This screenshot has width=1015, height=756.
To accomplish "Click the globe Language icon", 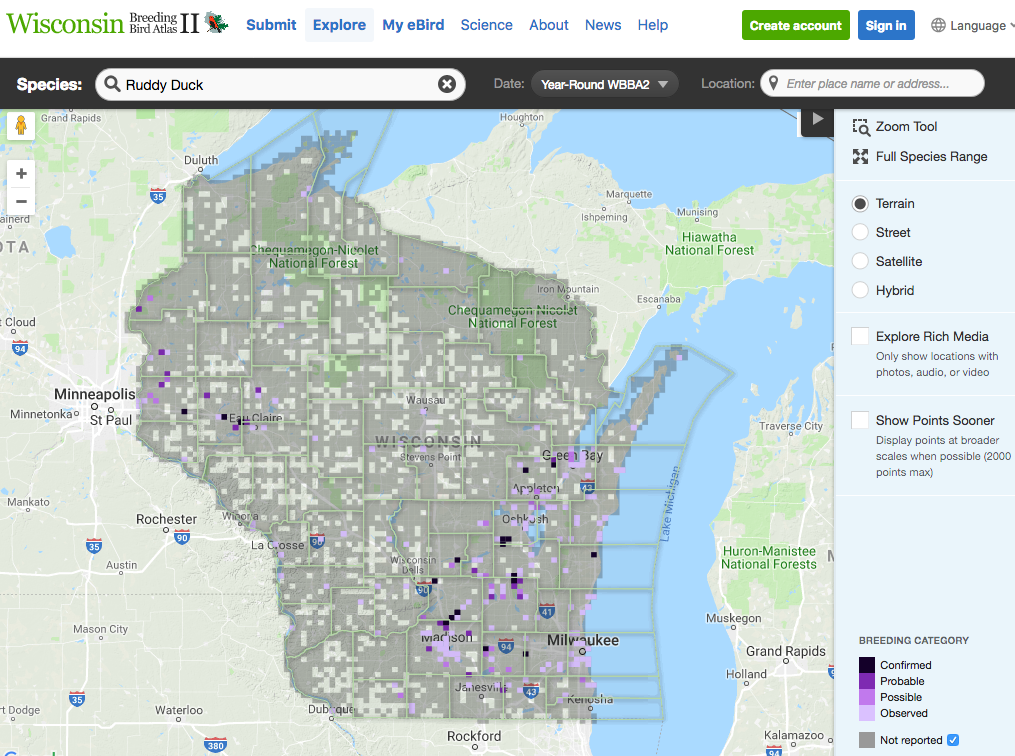I will click(x=938, y=25).
